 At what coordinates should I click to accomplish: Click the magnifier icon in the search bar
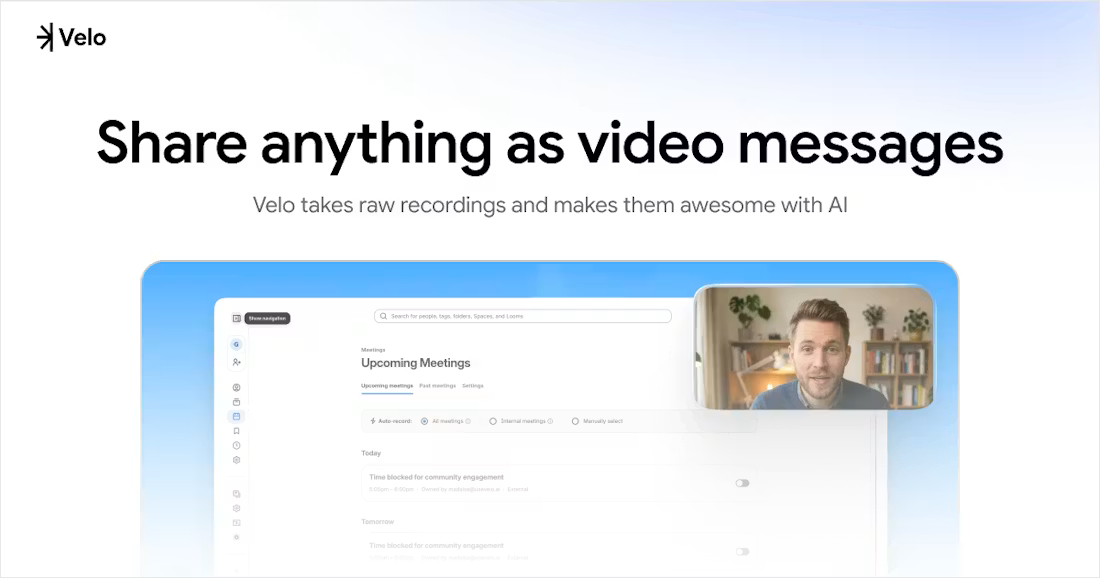(x=383, y=316)
